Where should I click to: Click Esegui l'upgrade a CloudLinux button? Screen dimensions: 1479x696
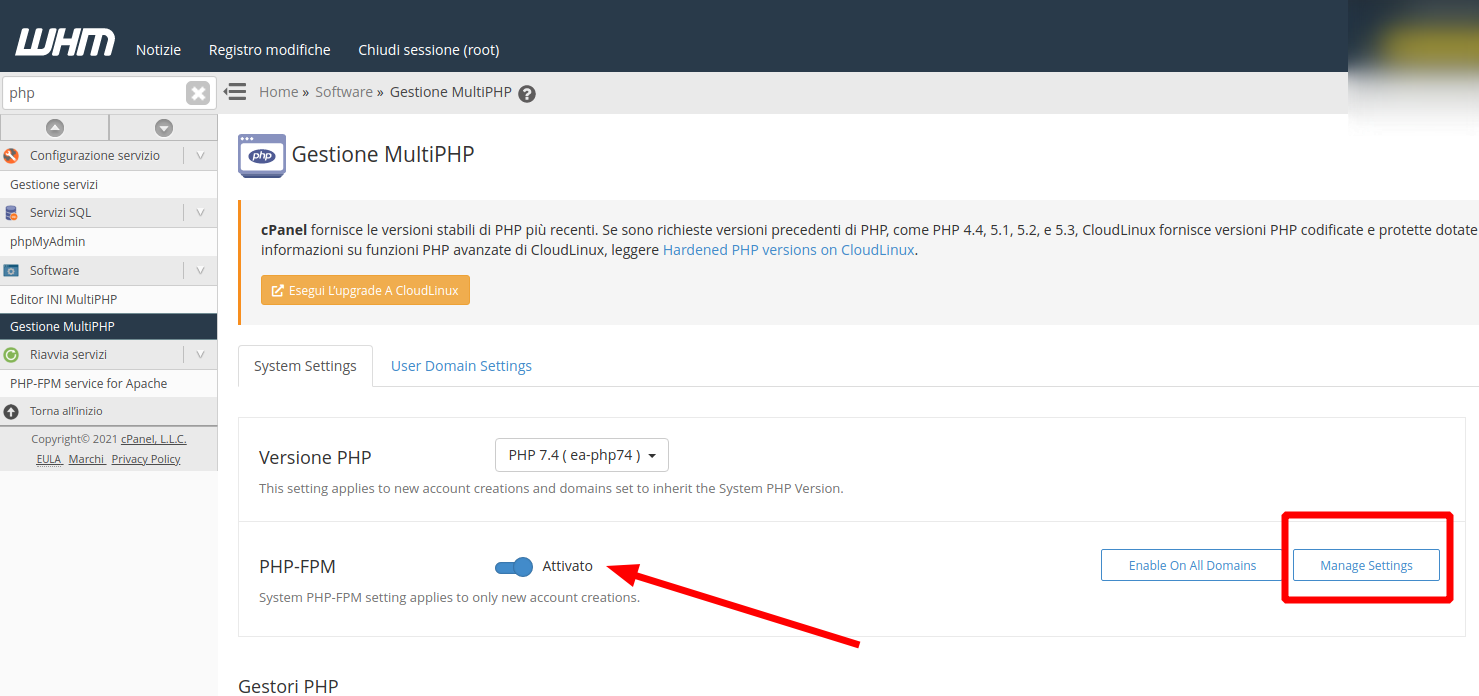point(365,291)
